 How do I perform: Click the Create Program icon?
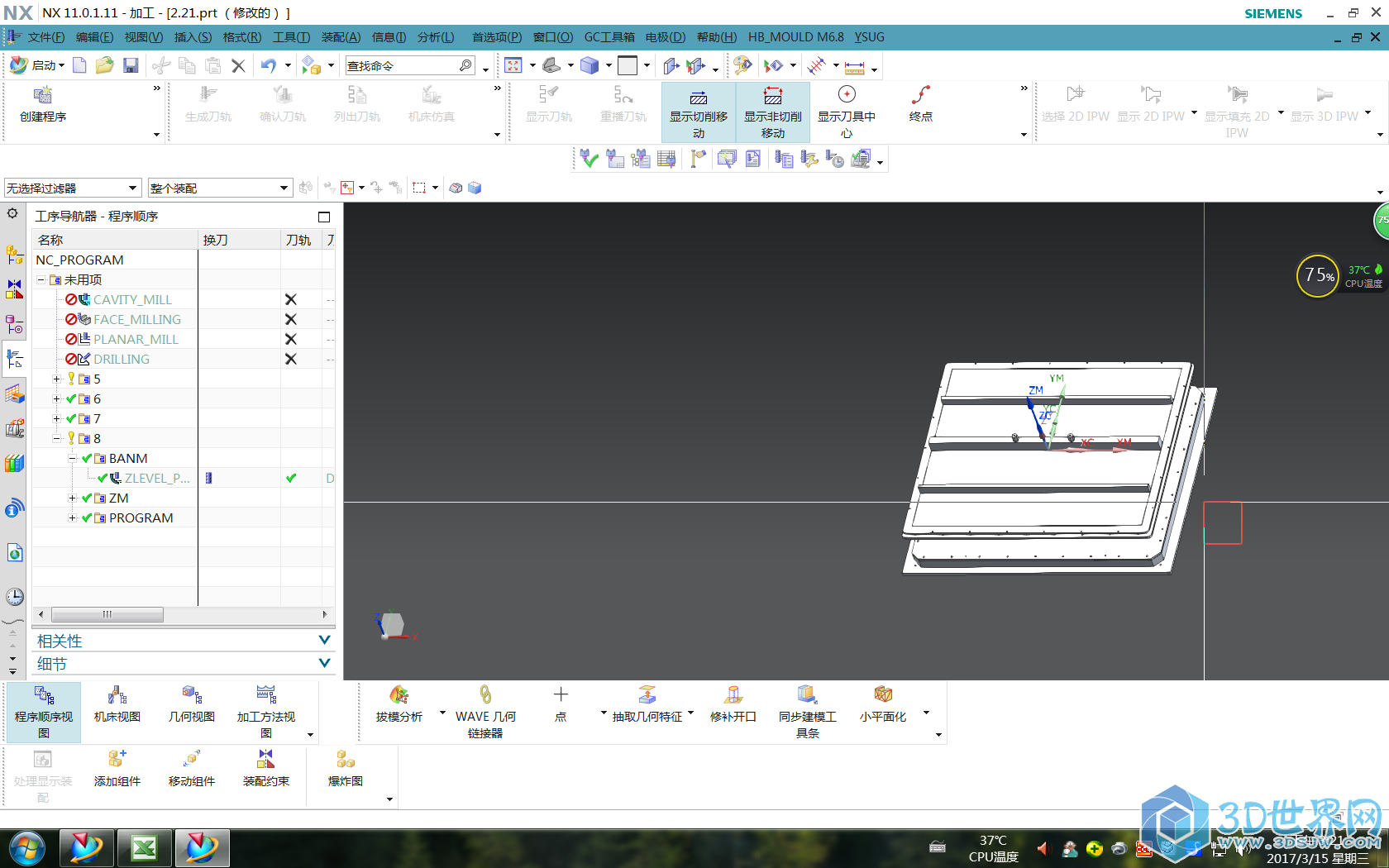click(x=43, y=94)
